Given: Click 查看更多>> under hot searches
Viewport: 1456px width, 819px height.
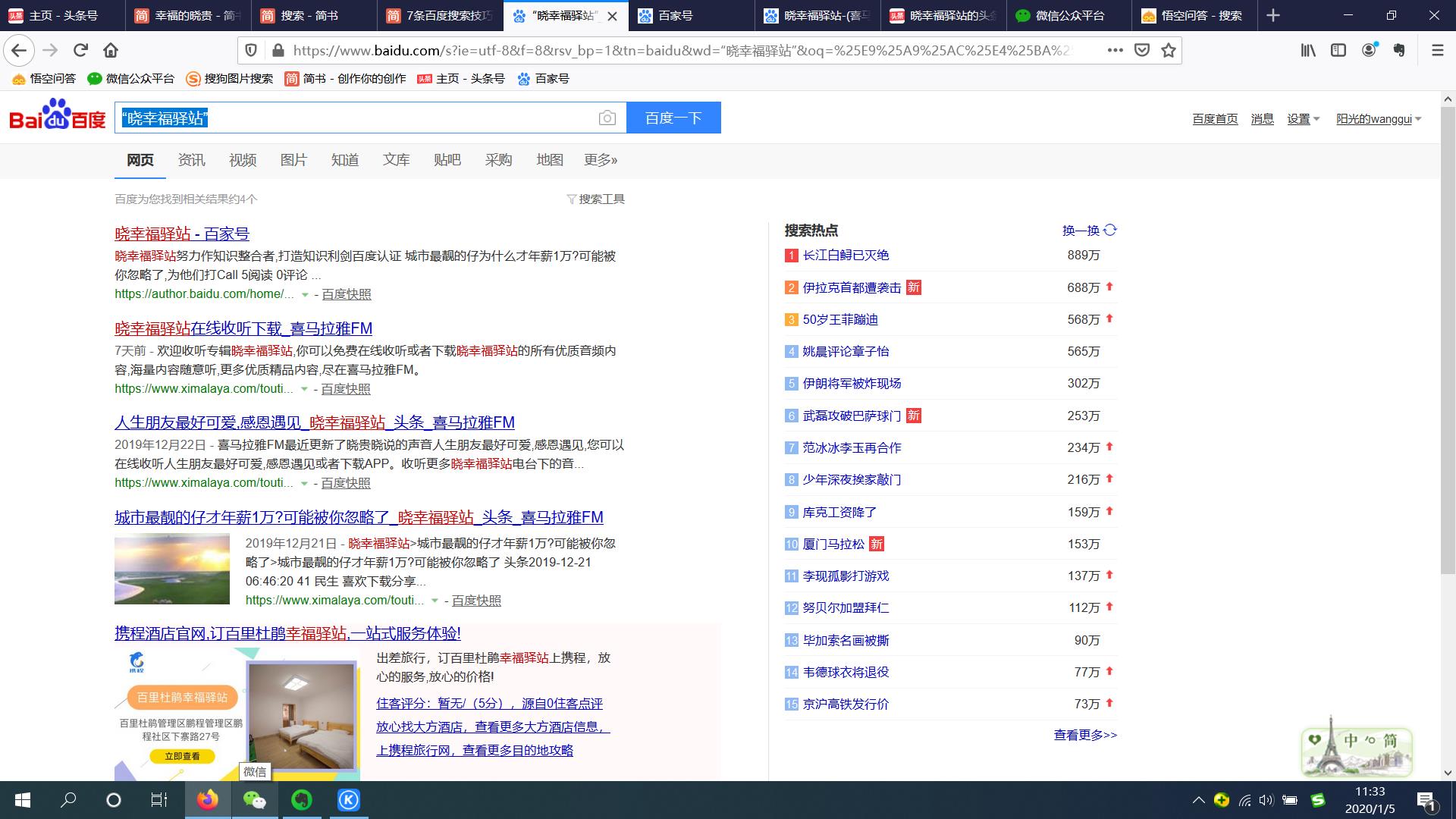Looking at the screenshot, I should pyautogui.click(x=1085, y=735).
